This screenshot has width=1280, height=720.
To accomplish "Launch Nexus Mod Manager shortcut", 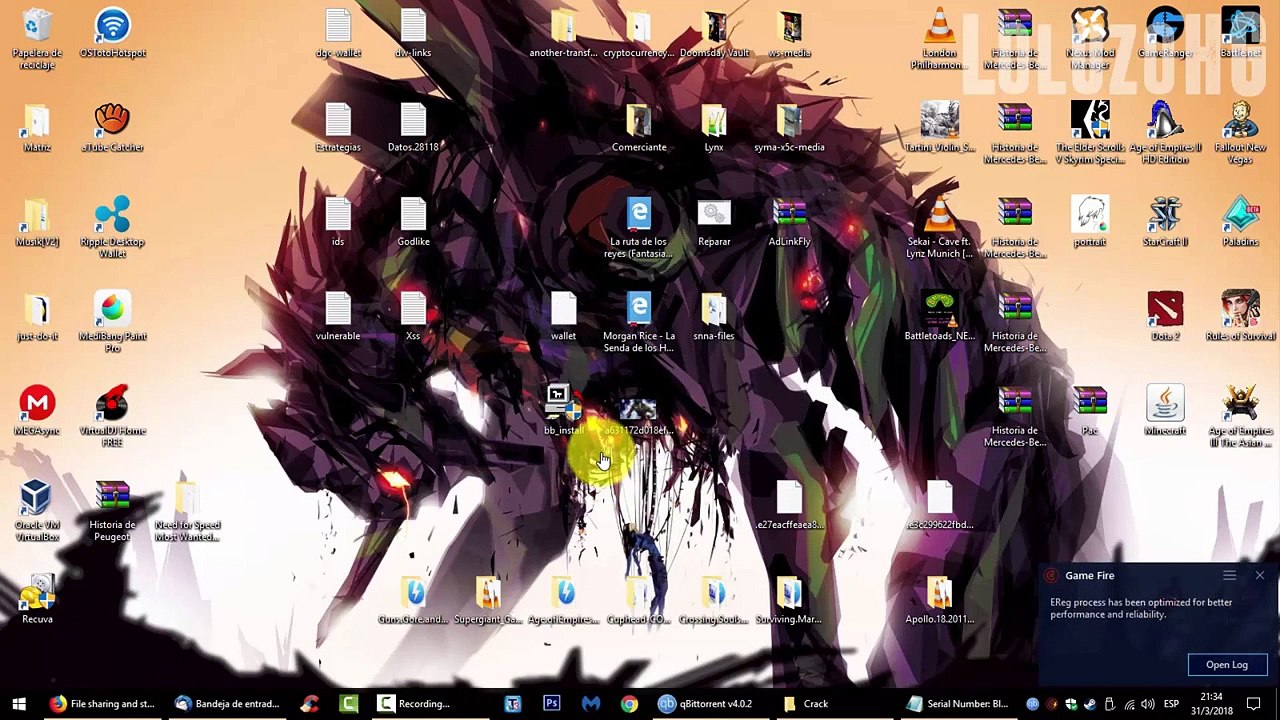I will point(1090,40).
